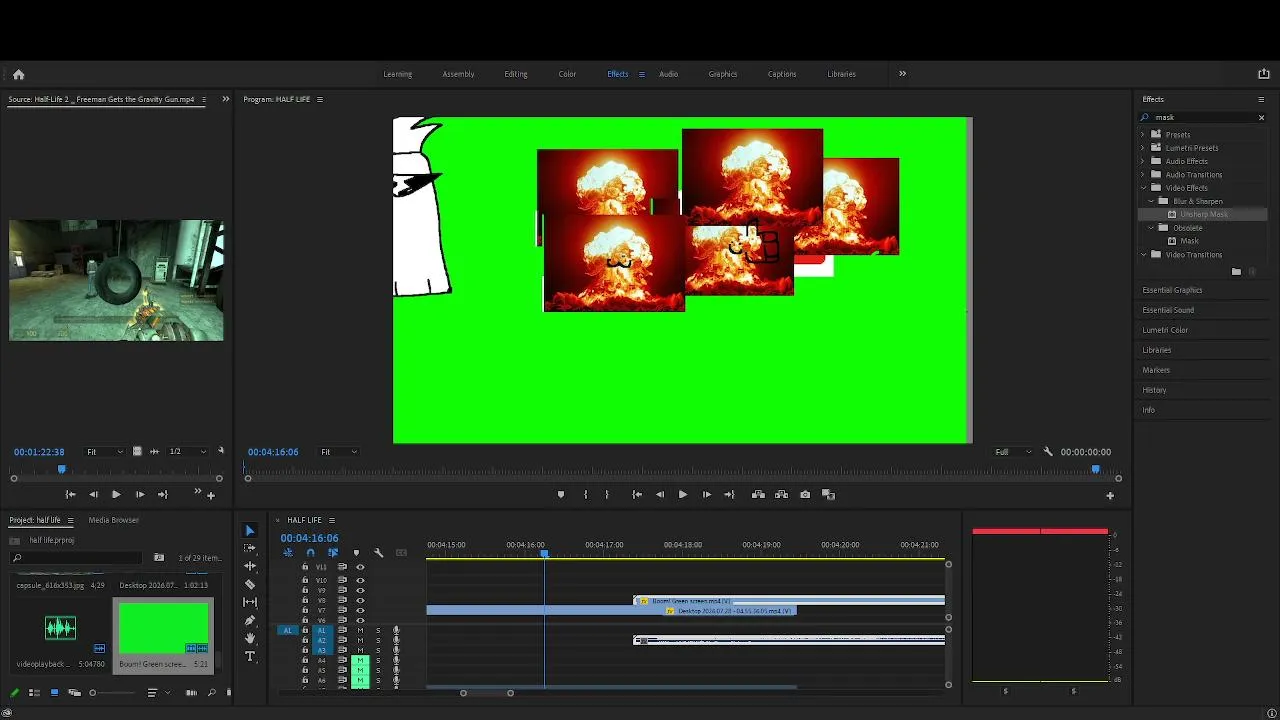Open the Media Browser tab
The height and width of the screenshot is (720, 1280).
(x=113, y=520)
